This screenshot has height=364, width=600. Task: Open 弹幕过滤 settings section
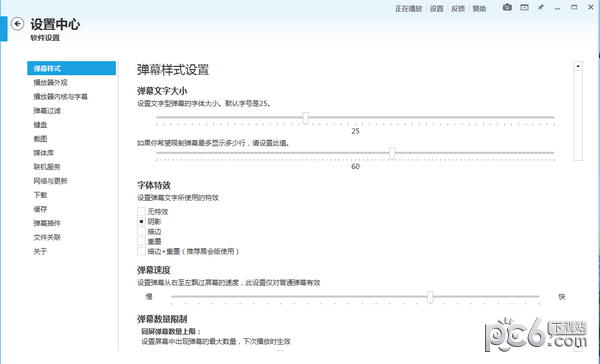(x=47, y=111)
